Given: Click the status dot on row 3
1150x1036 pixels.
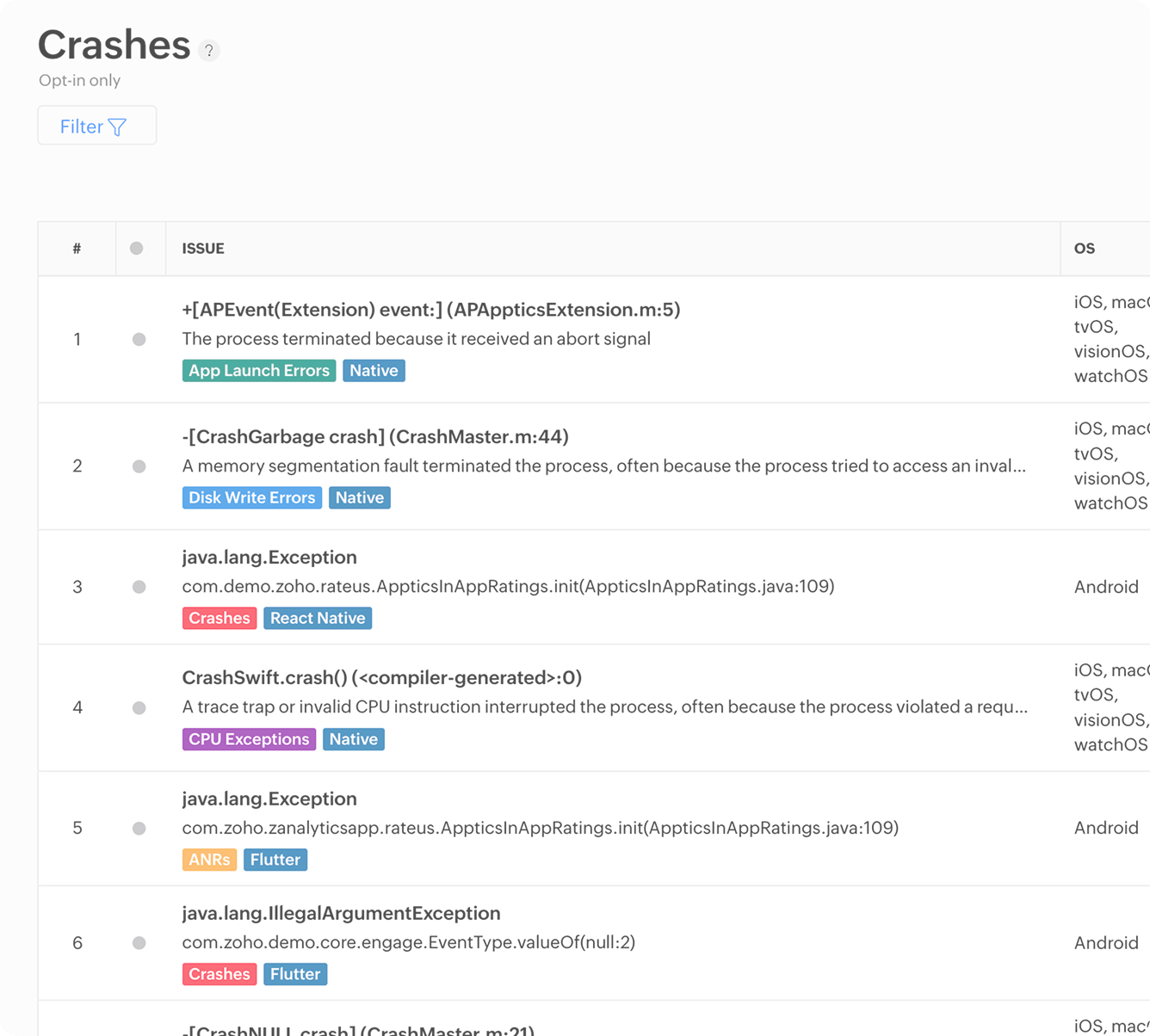Looking at the screenshot, I should (x=139, y=587).
